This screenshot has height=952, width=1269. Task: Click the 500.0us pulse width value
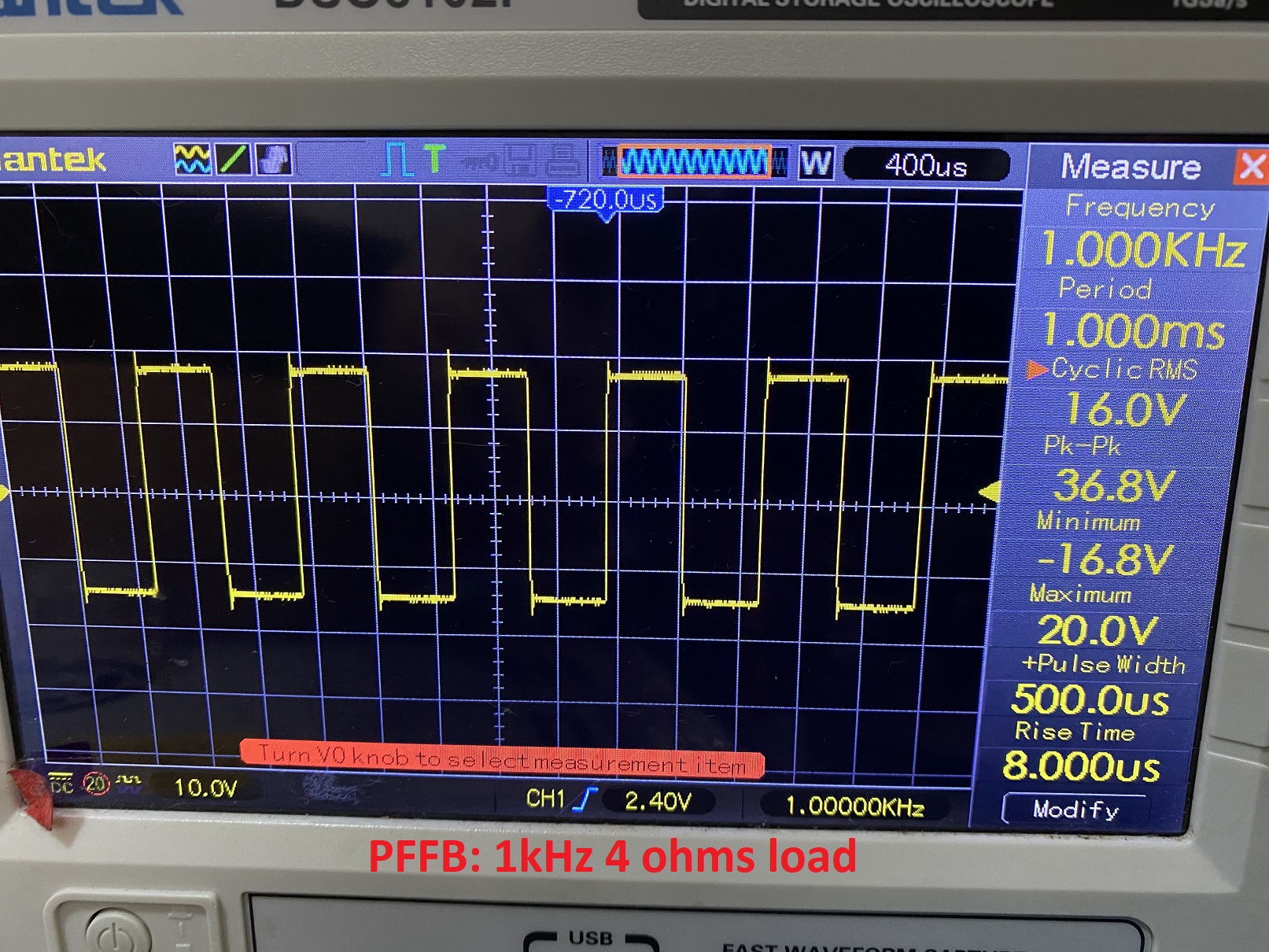(1090, 699)
